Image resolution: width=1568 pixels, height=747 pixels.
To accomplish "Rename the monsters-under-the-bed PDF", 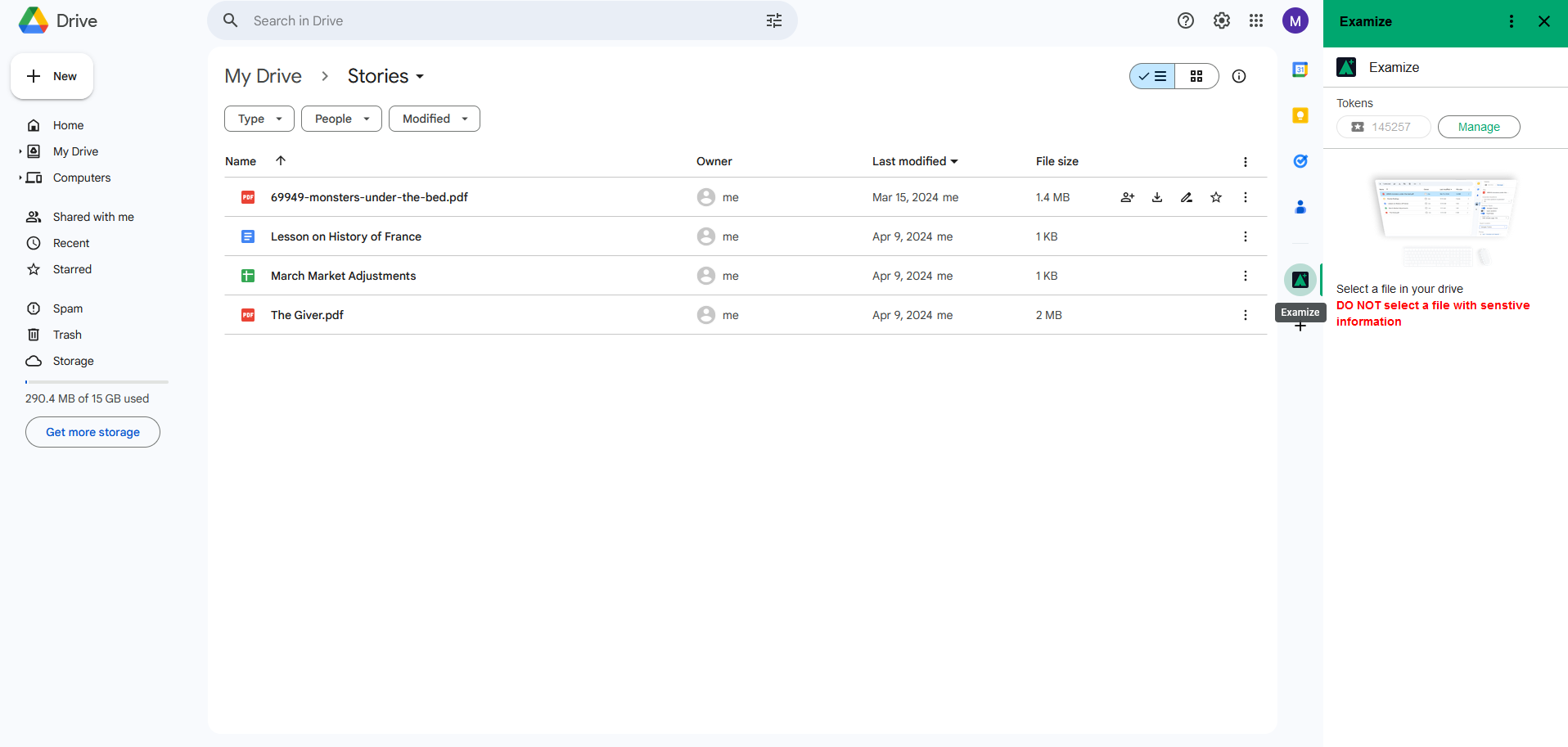I will tap(1187, 197).
